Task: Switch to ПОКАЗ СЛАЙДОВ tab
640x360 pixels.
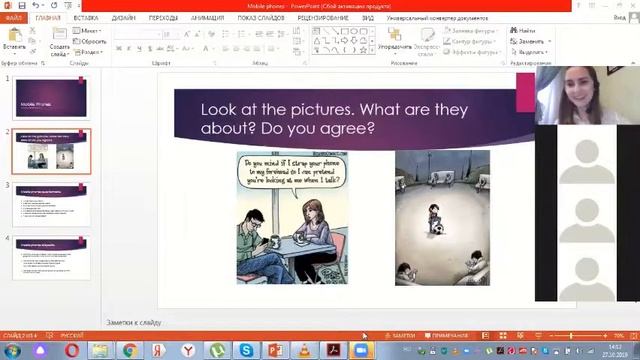Action: tap(261, 18)
